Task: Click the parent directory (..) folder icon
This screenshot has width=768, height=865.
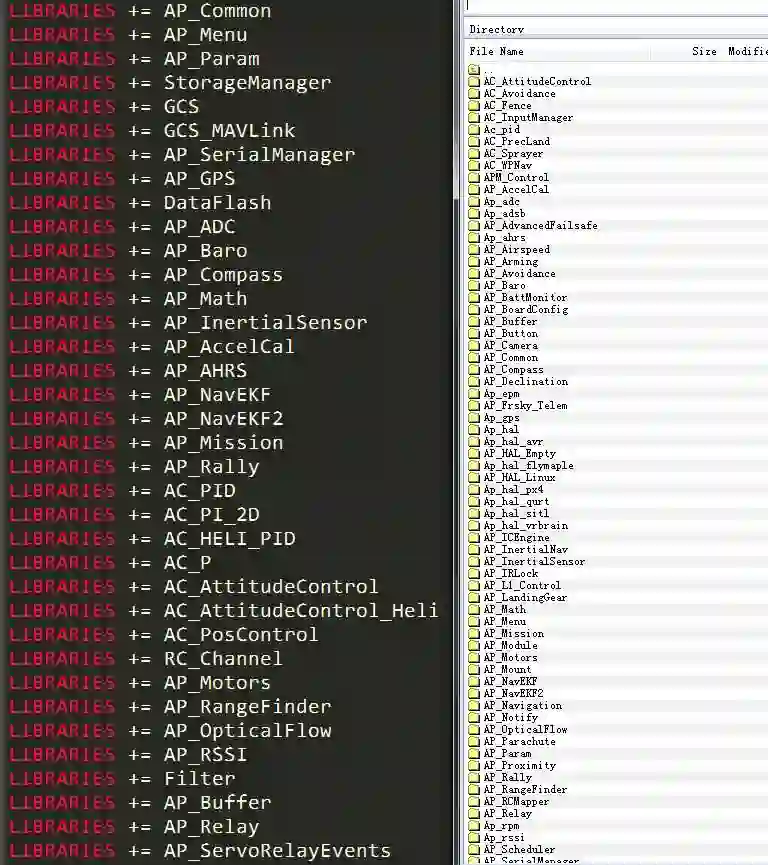Action: [x=474, y=70]
